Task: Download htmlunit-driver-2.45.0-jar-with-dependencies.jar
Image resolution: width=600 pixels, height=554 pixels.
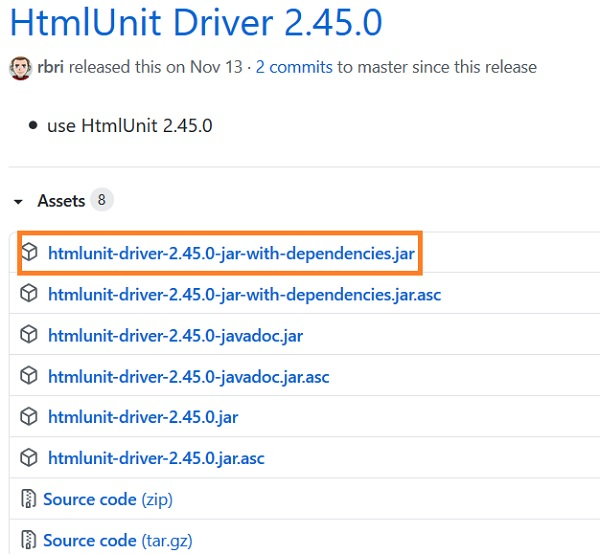Action: [x=232, y=253]
